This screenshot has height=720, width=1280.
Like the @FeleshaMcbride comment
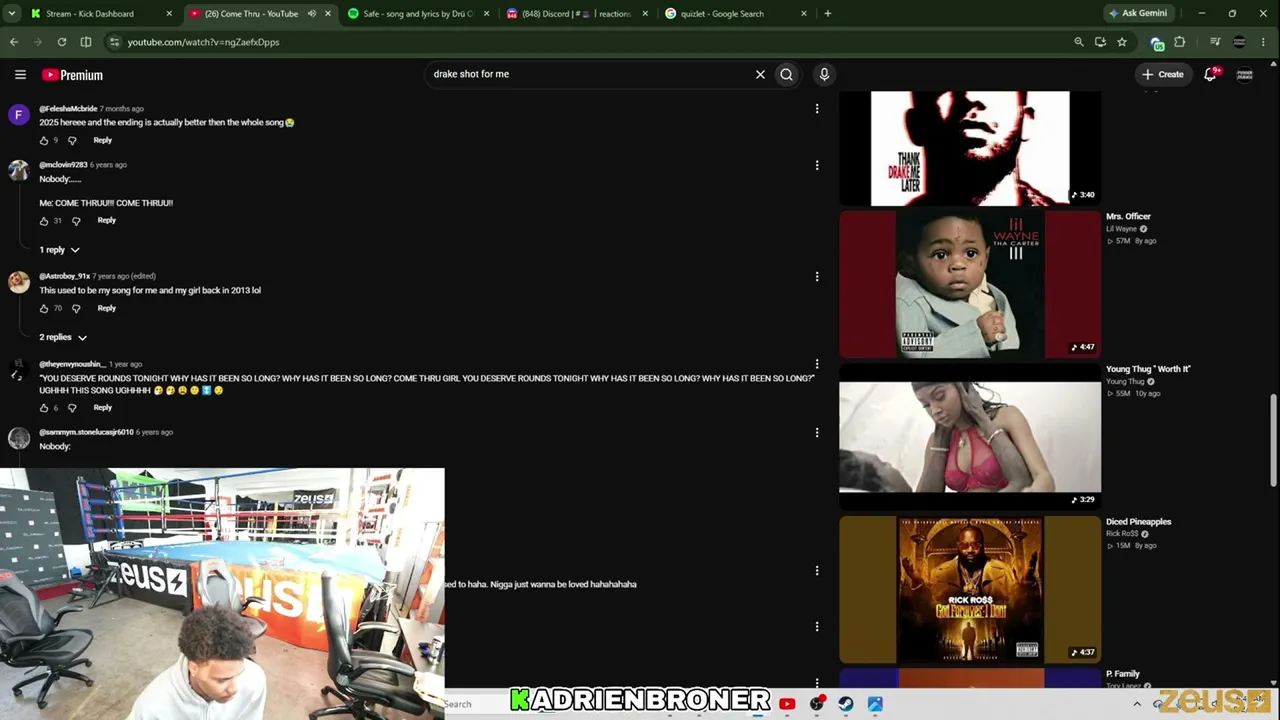44,141
